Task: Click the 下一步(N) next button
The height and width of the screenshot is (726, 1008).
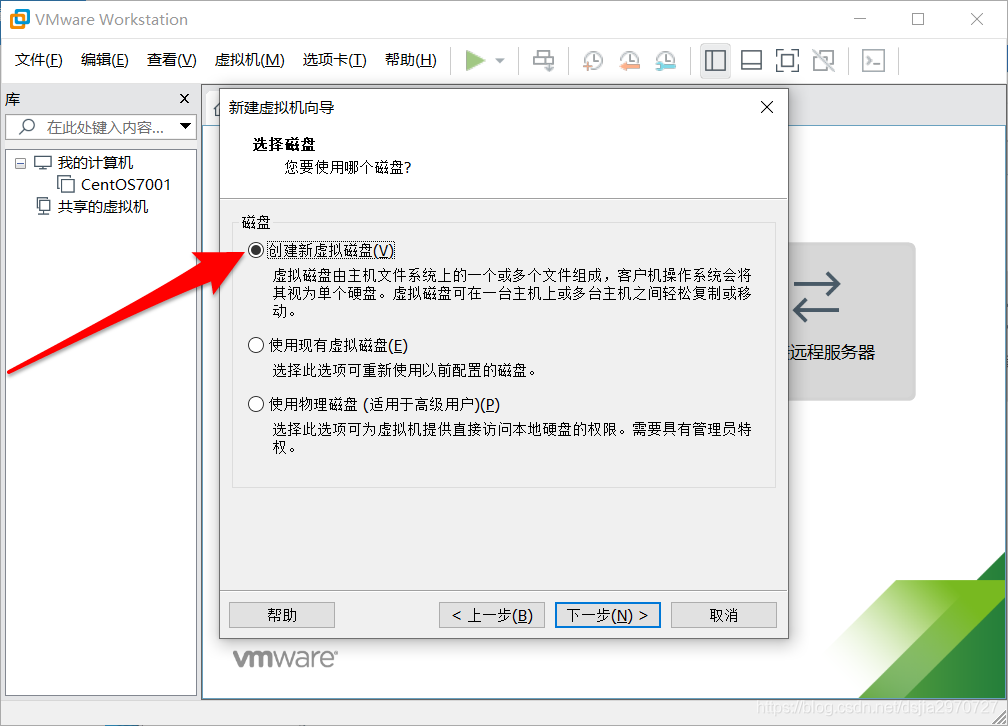Action: pyautogui.click(x=608, y=615)
